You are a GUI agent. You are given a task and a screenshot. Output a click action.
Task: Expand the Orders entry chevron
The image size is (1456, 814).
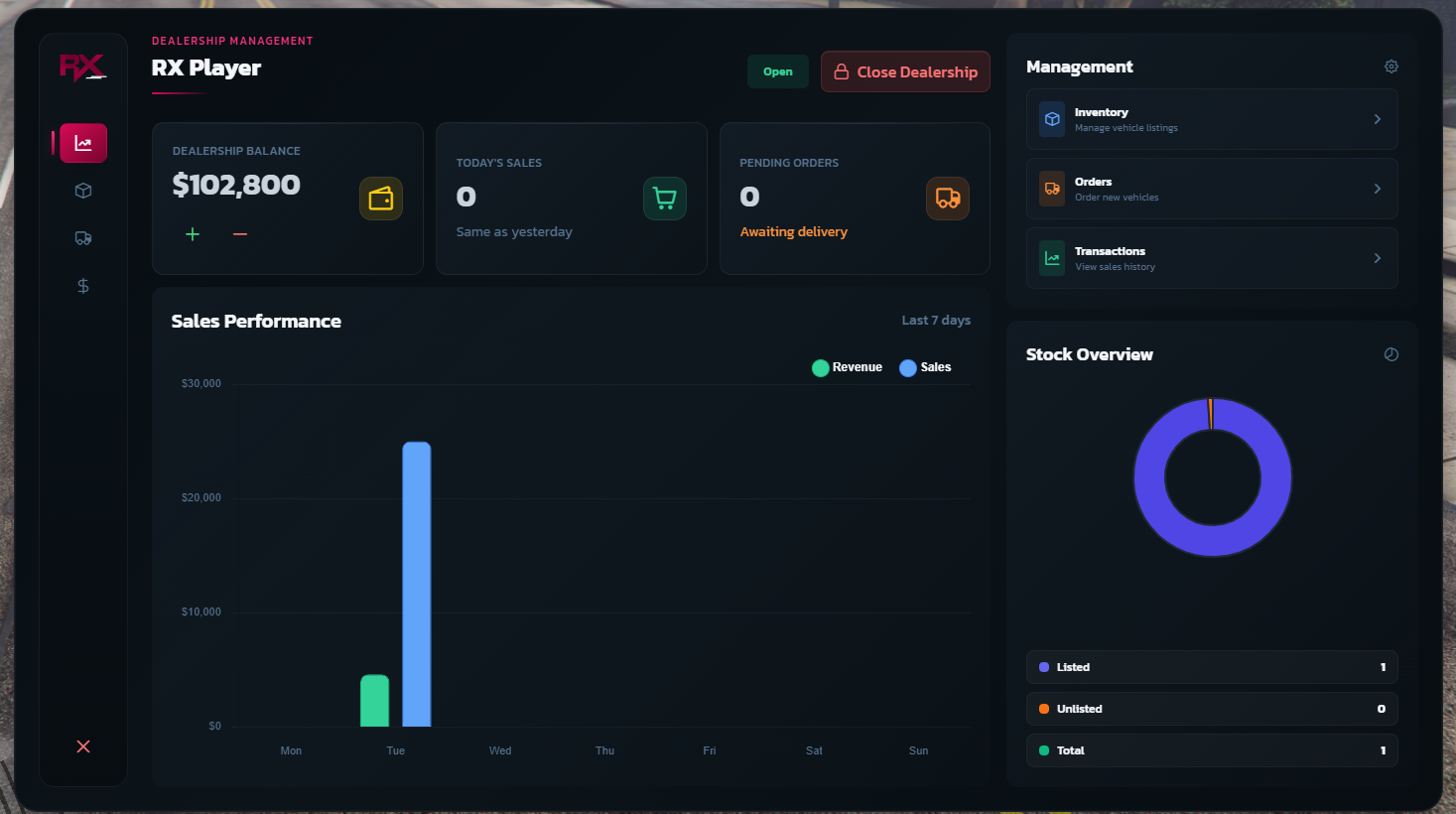coord(1377,188)
